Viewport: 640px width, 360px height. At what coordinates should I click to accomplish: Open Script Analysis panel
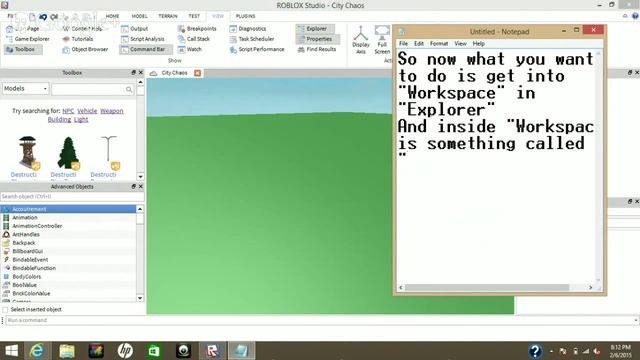(143, 39)
